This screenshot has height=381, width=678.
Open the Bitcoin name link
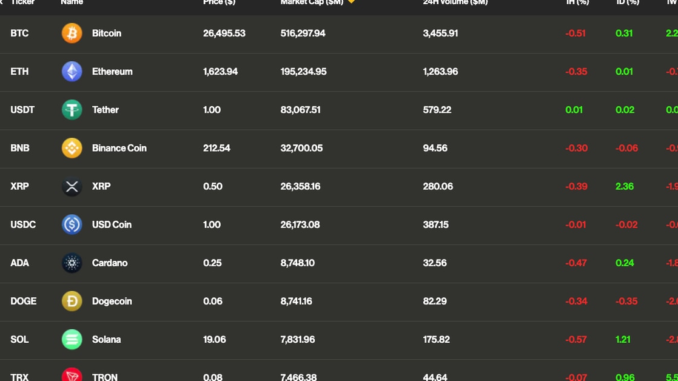[x=106, y=33]
